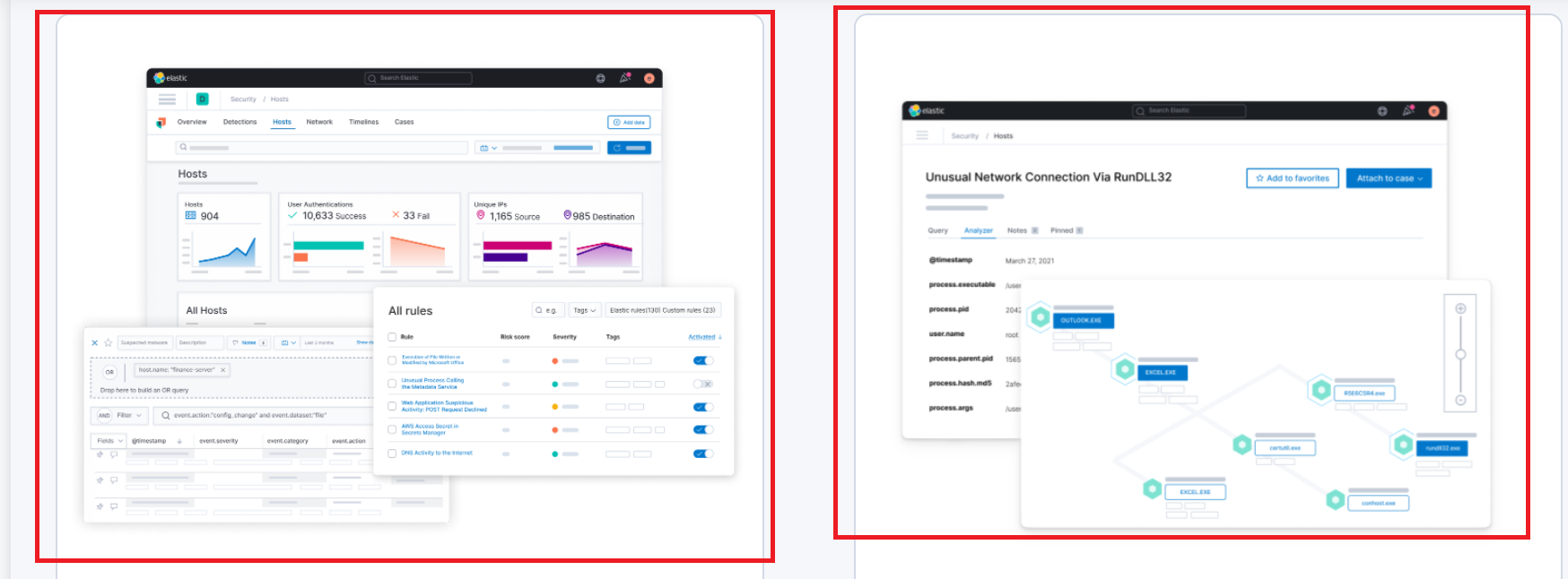The height and width of the screenshot is (579, 1568).
Task: Open the newsfeed icon in the right window
Action: coord(1408,111)
